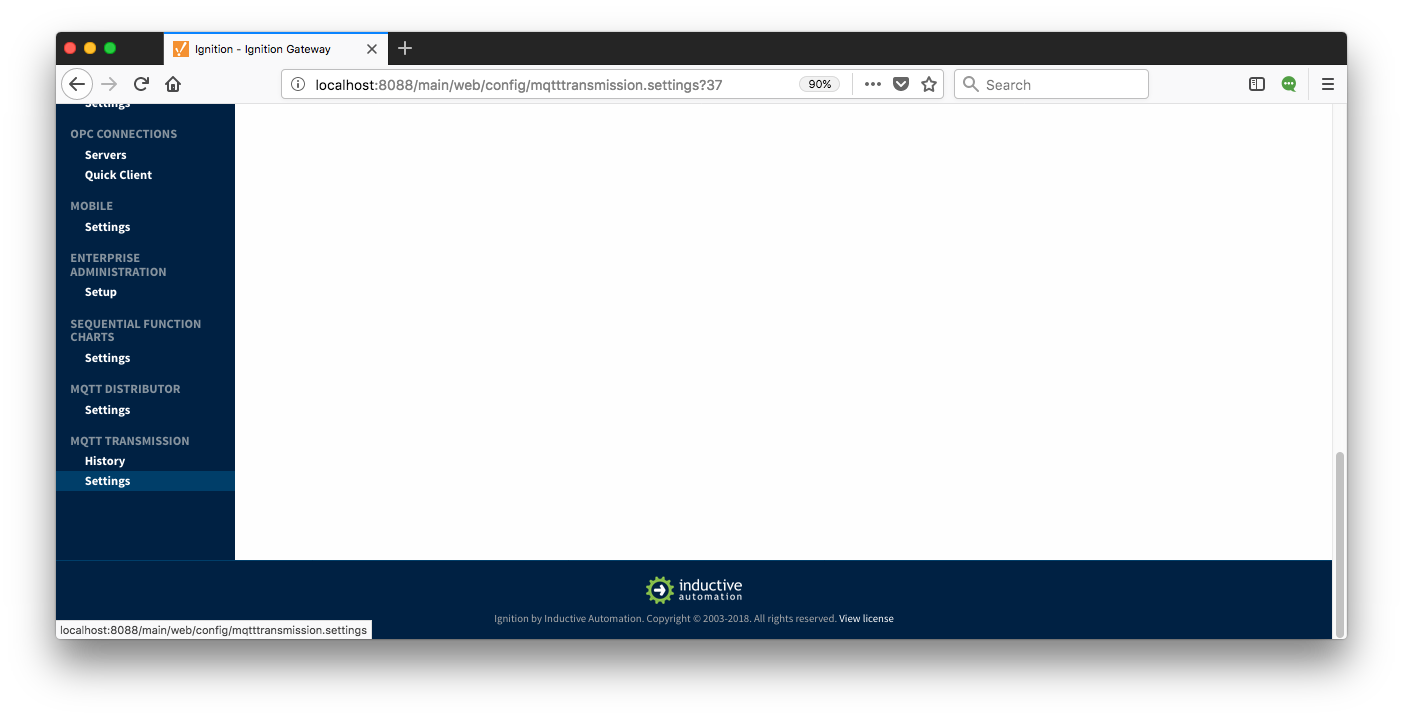This screenshot has width=1403, height=719.
Task: Select MQTT Transmission Settings item
Action: (x=145, y=481)
